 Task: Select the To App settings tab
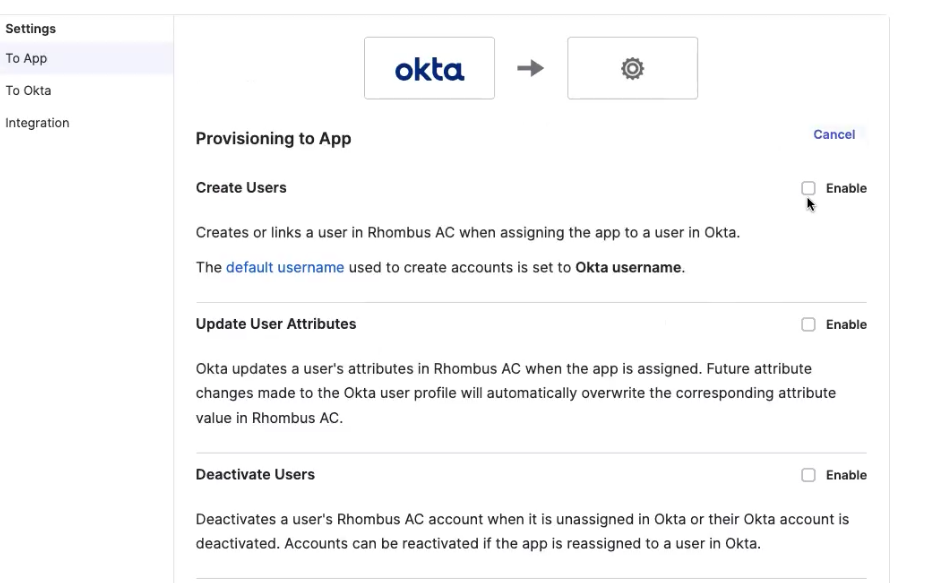pos(86,58)
